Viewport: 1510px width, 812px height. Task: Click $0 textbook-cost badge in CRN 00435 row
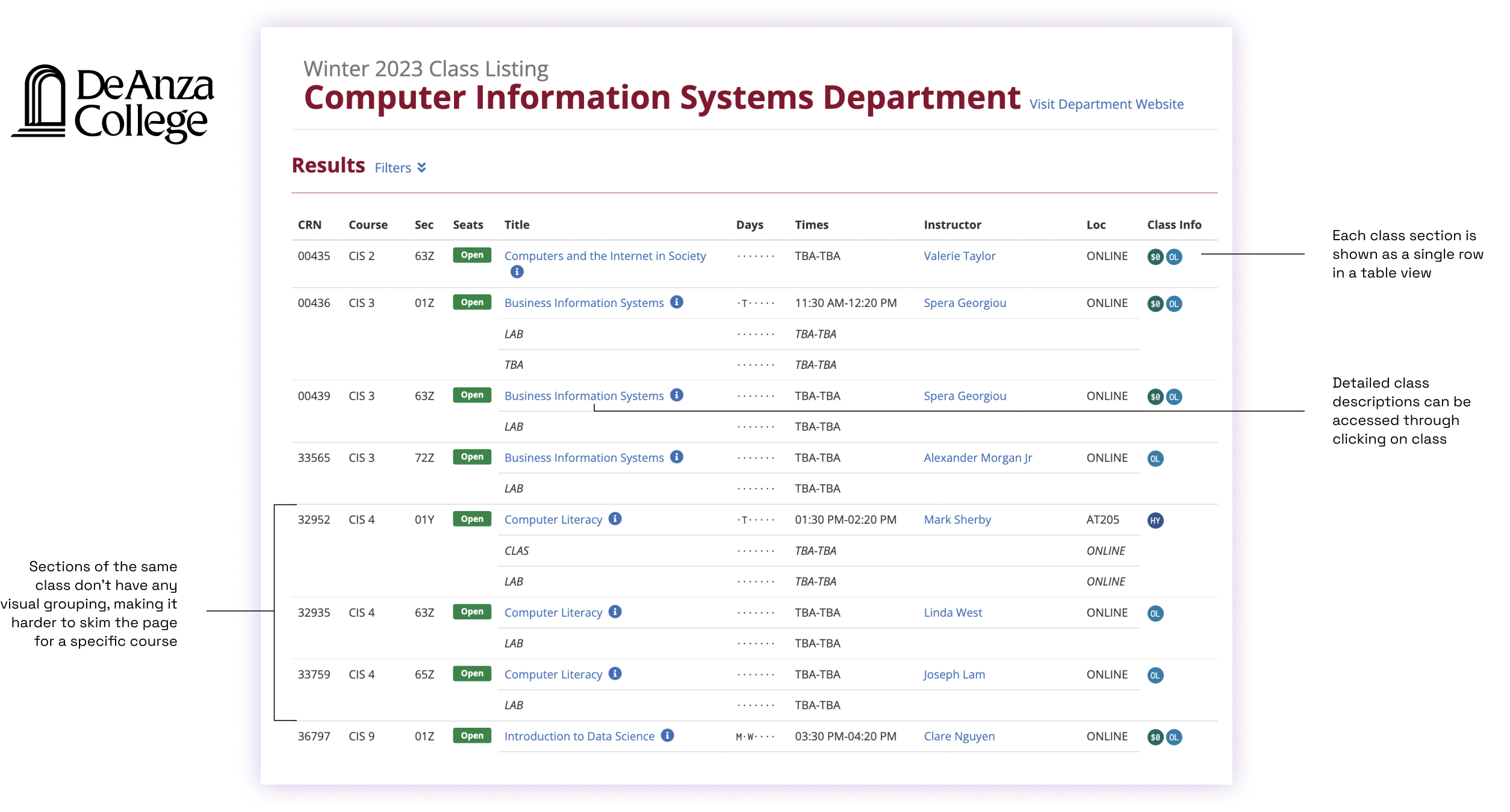tap(1155, 257)
